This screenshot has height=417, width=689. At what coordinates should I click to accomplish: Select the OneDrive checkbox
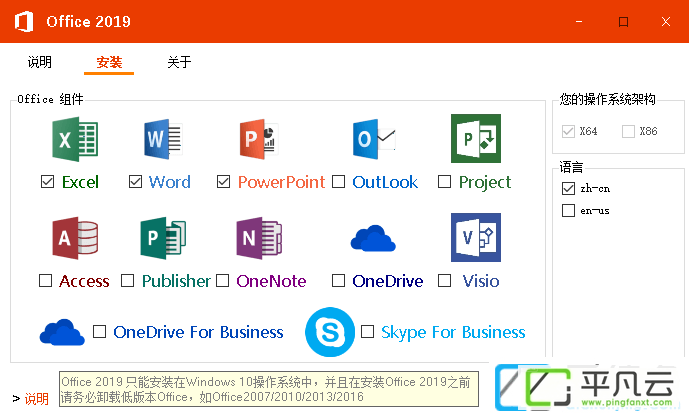pyautogui.click(x=338, y=280)
